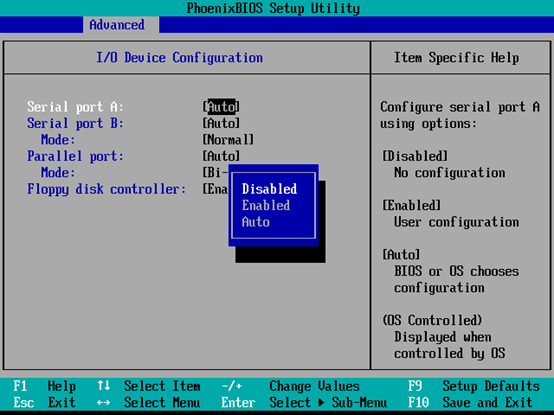
Task: Open the [Normal] mode value
Action: click(228, 140)
